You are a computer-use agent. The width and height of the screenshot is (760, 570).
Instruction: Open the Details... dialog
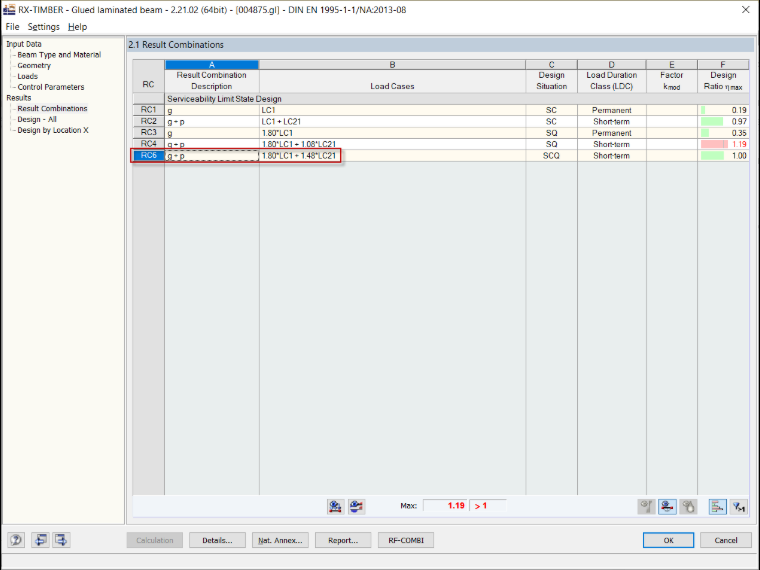click(x=217, y=540)
